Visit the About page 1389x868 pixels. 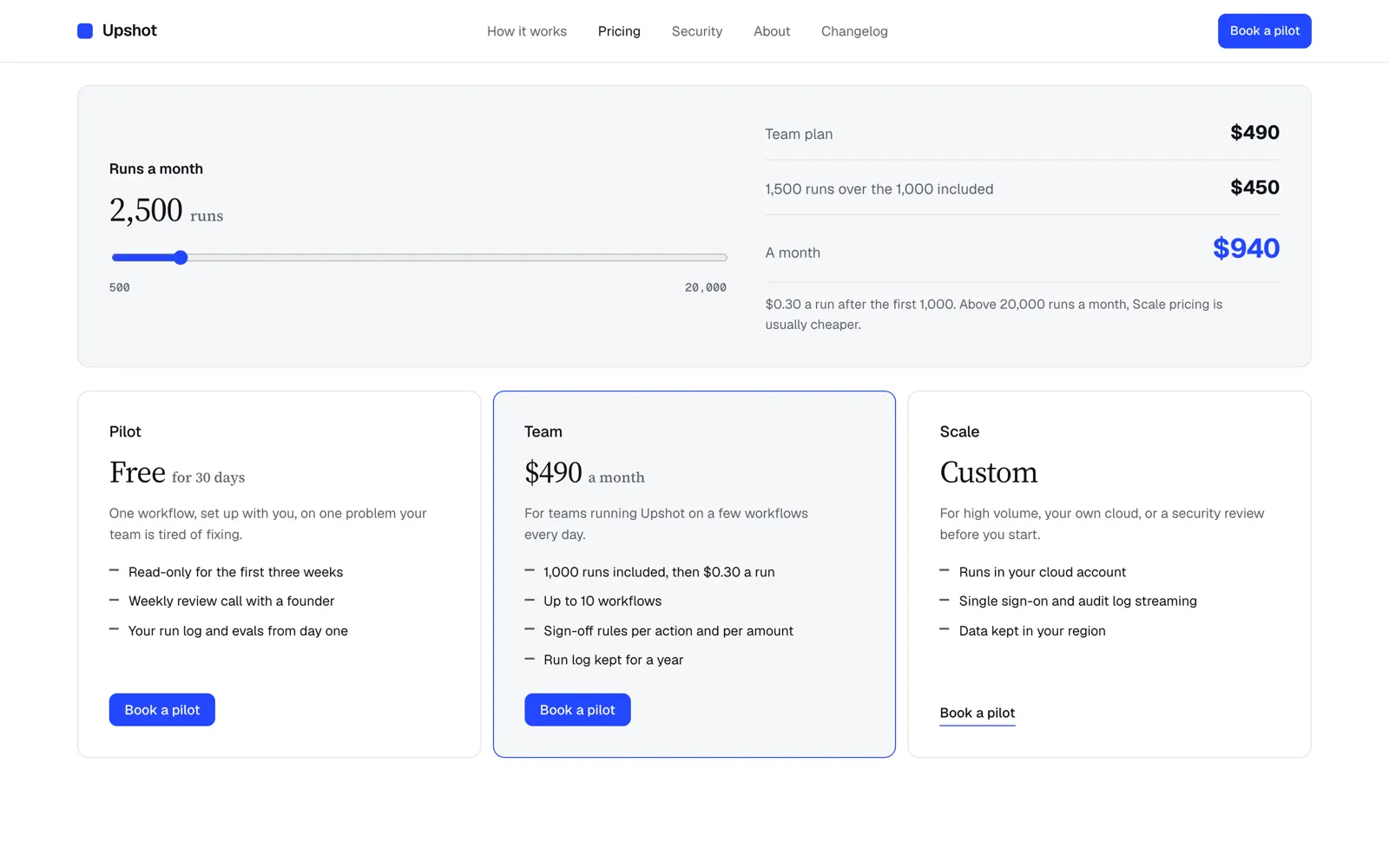coord(772,31)
